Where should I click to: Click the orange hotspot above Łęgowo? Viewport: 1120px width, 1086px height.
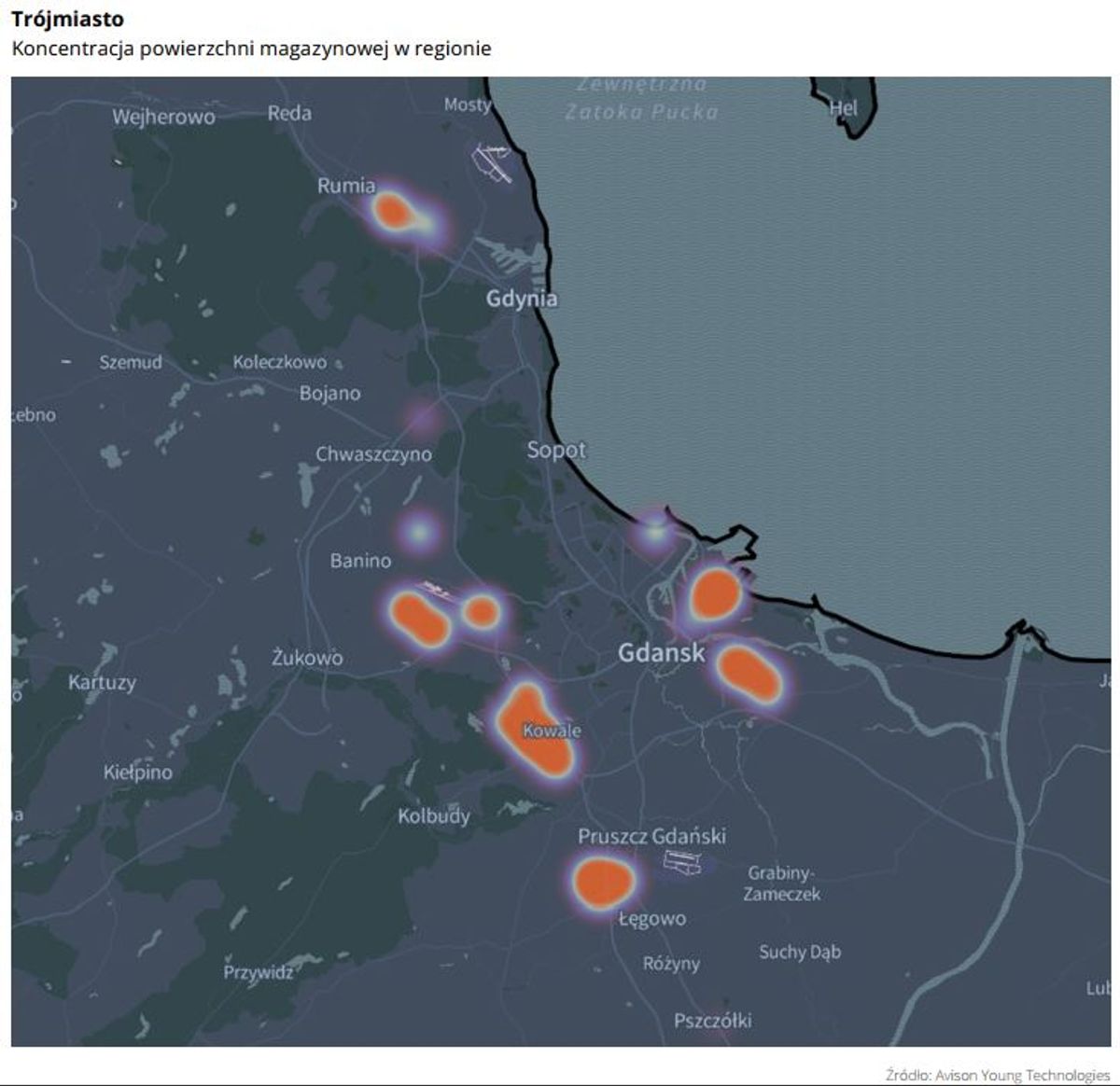pyautogui.click(x=602, y=883)
